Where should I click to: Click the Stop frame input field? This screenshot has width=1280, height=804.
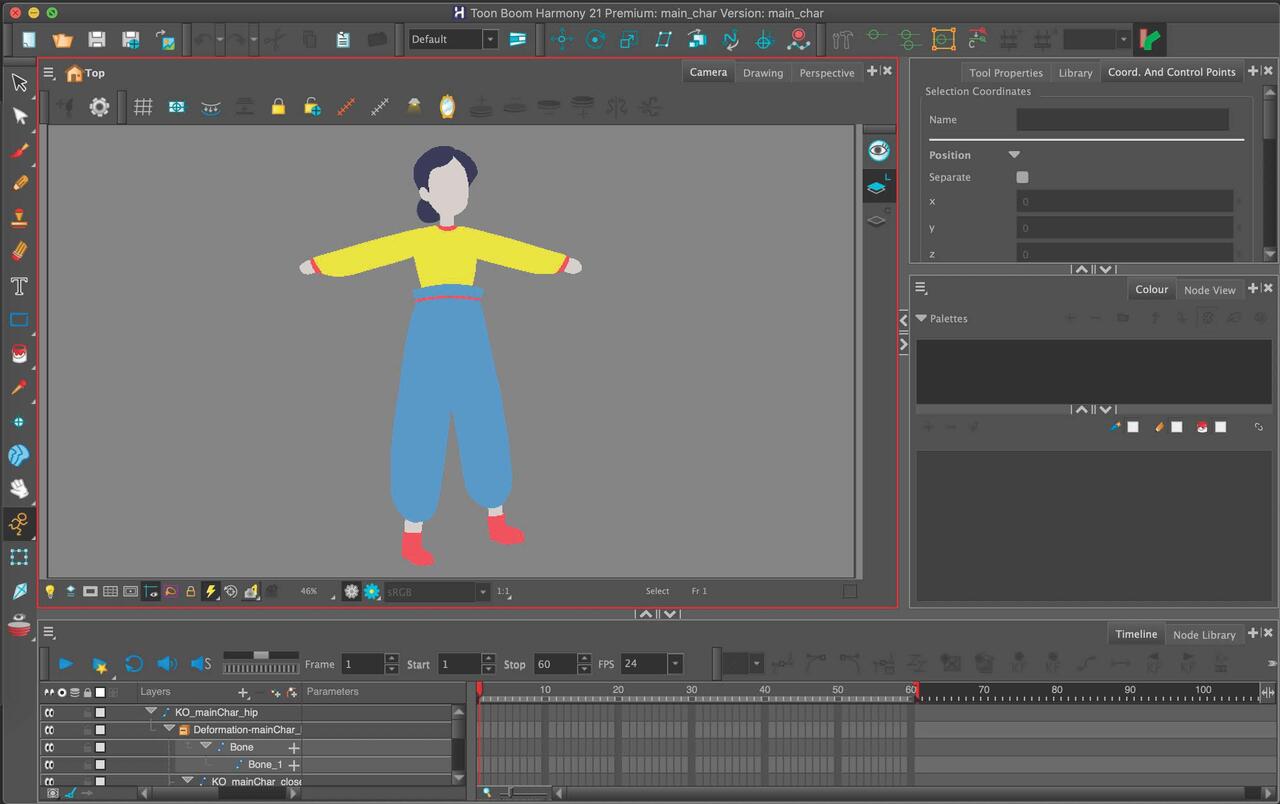[x=554, y=664]
